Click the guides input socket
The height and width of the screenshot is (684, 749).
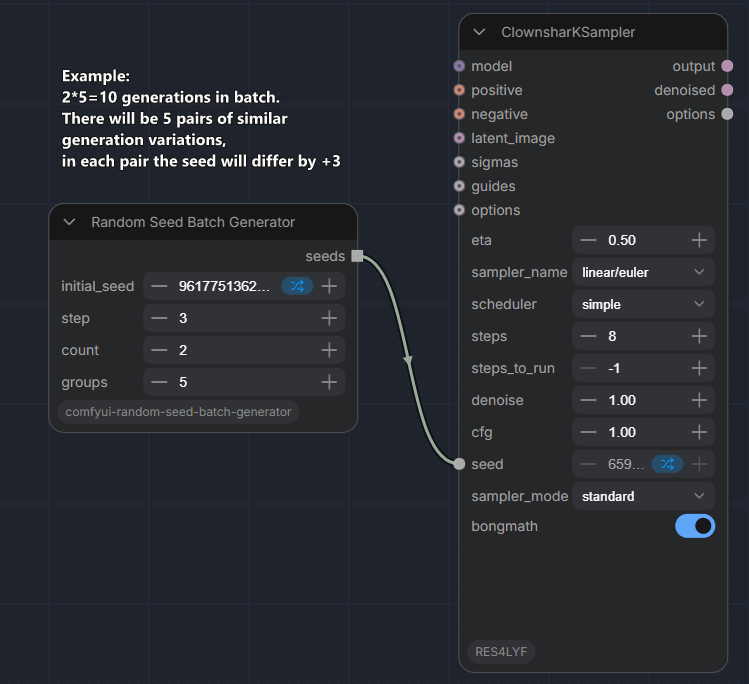(x=459, y=186)
